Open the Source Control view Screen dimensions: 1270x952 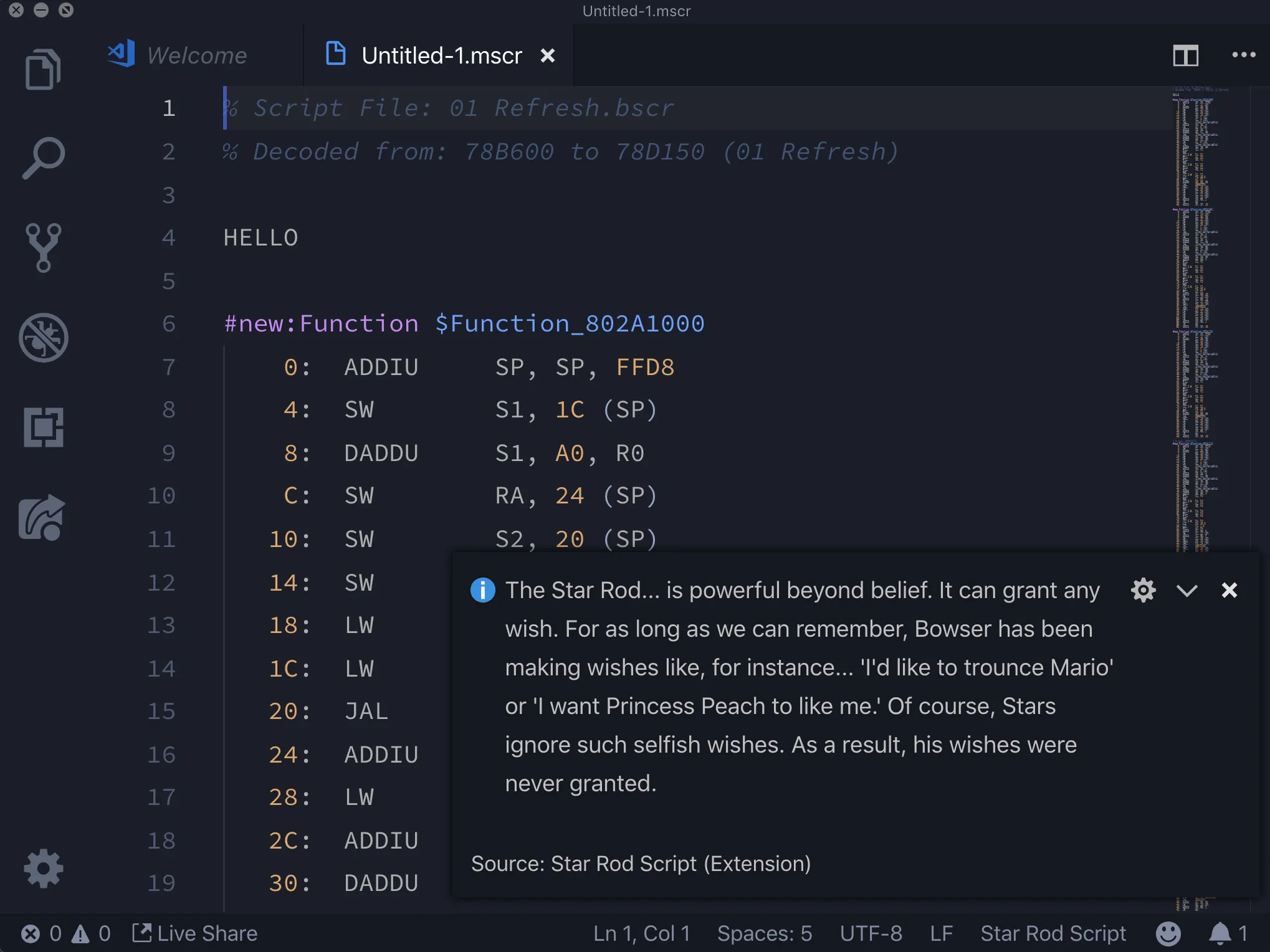[x=43, y=247]
